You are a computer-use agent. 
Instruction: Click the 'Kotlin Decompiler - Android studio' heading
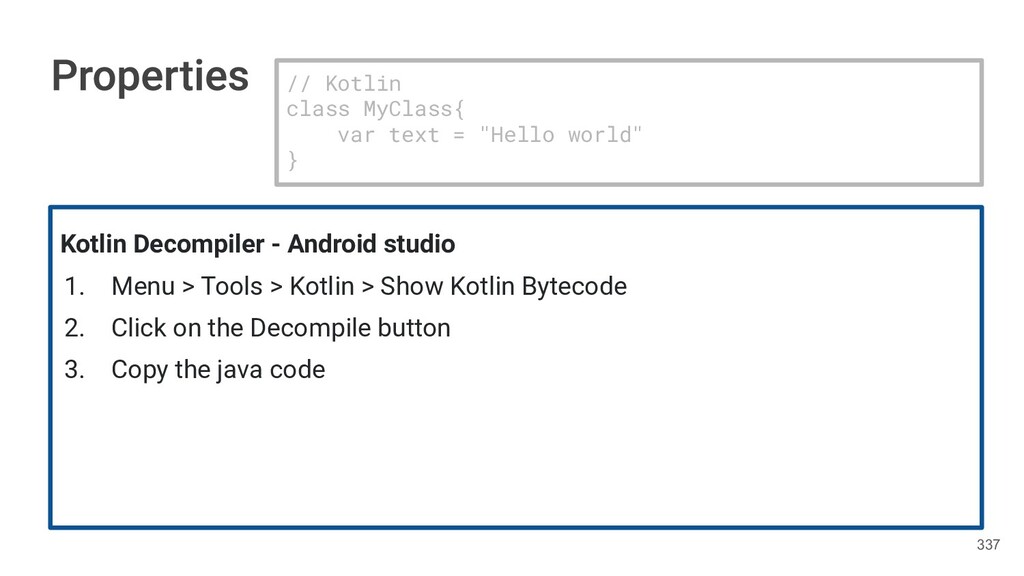258,244
